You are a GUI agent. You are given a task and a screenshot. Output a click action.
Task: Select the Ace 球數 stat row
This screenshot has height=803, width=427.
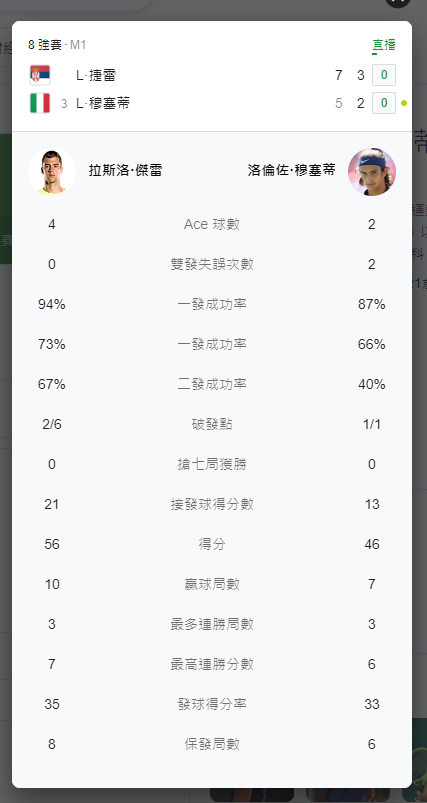click(x=211, y=224)
